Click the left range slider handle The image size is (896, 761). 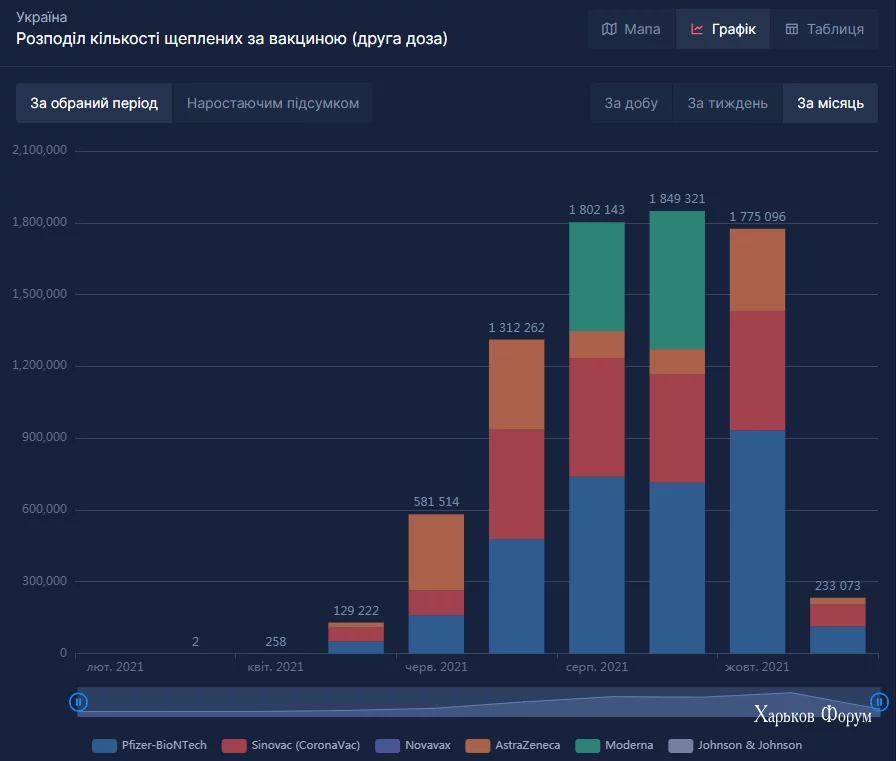(x=78, y=702)
